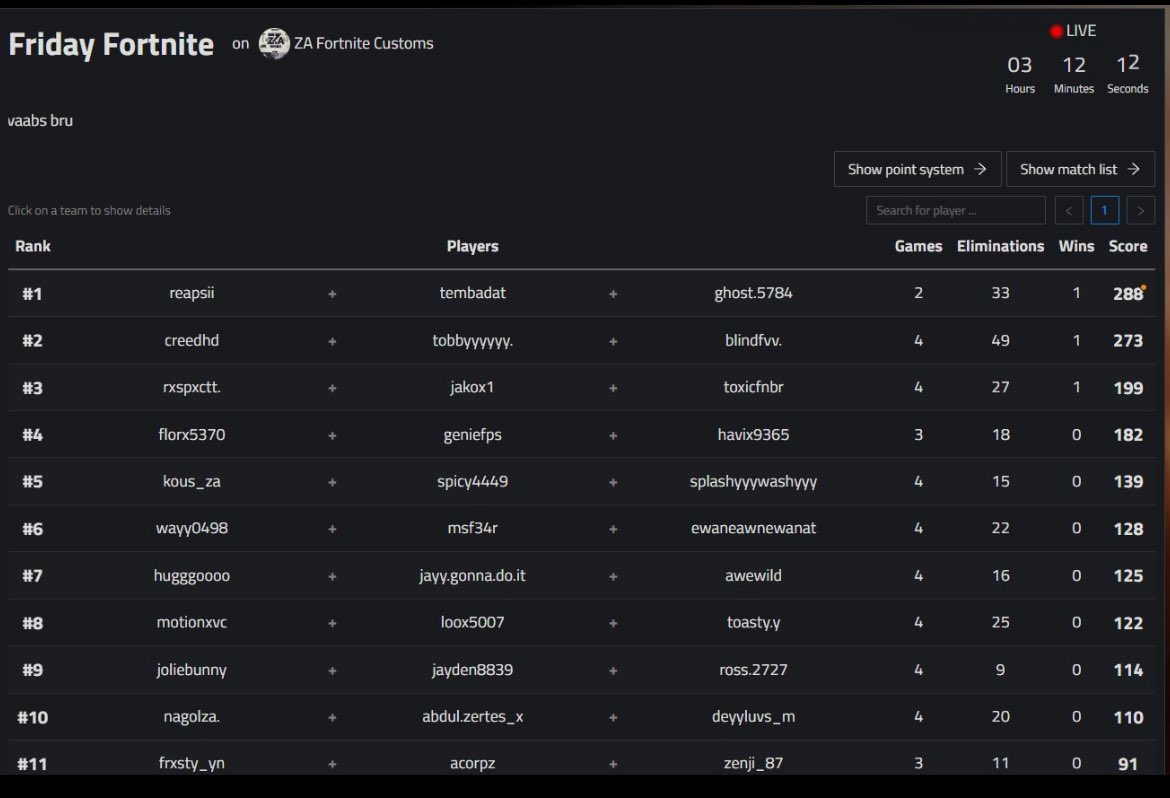Select player deyyluvs_m
The height and width of the screenshot is (798, 1170).
pyautogui.click(x=754, y=717)
